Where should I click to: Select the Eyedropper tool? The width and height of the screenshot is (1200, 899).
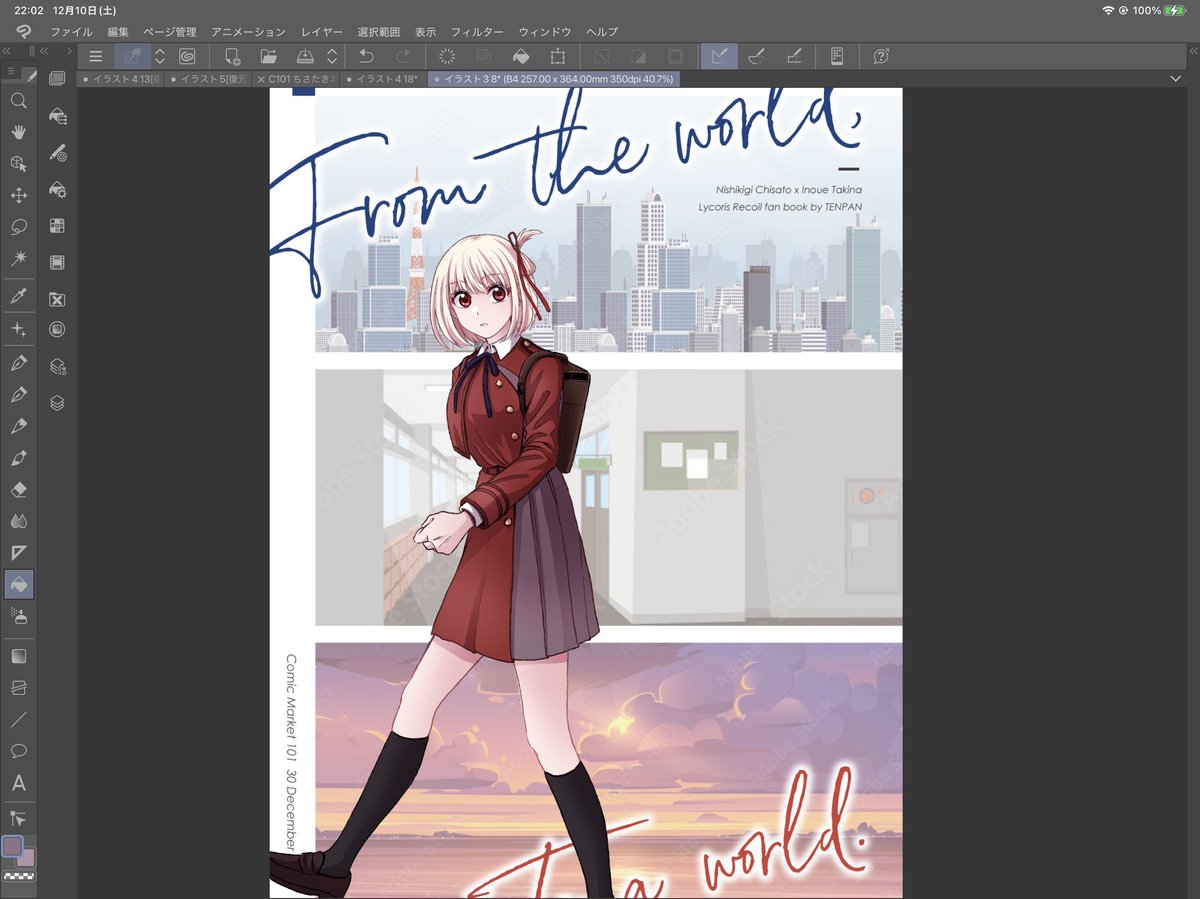(18, 296)
